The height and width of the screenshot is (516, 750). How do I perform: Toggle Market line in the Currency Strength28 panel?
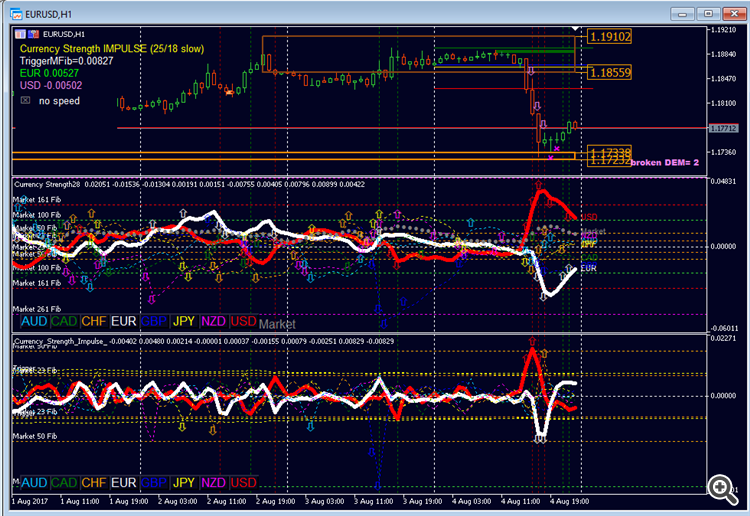point(277,324)
